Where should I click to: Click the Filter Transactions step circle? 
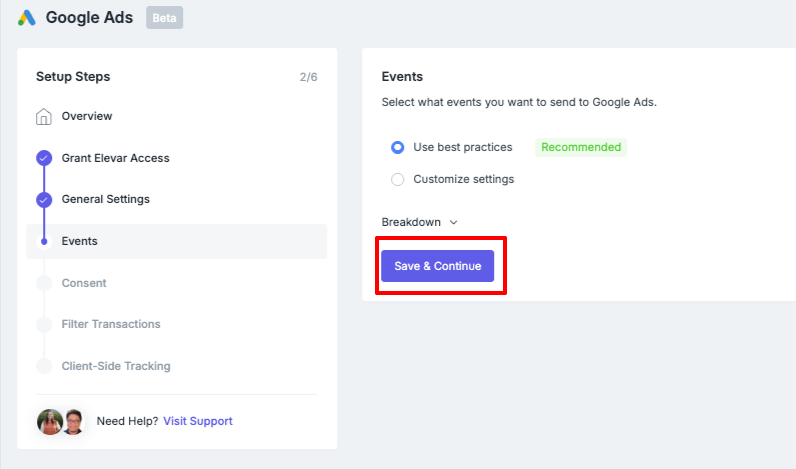coord(44,324)
